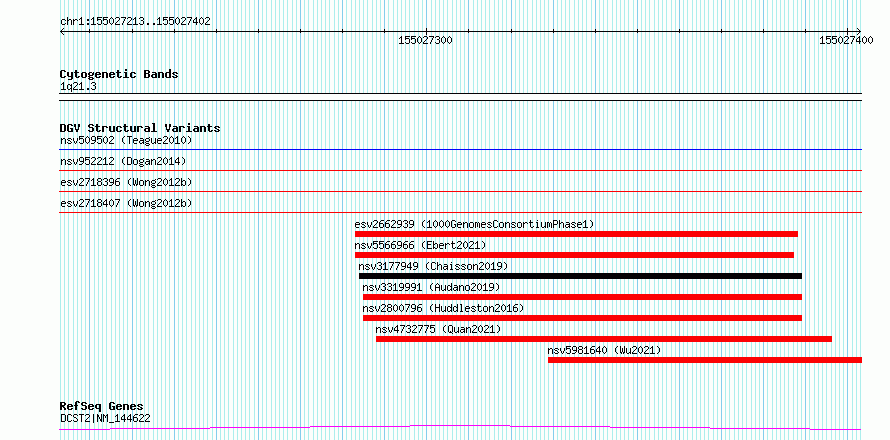Click the red bar under nsv2800796
890x440 pixels.
[x=582, y=318]
